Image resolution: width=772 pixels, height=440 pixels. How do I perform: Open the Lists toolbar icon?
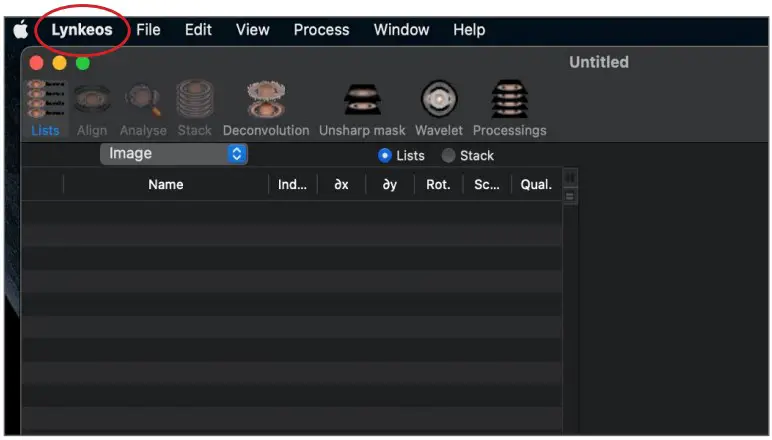46,108
